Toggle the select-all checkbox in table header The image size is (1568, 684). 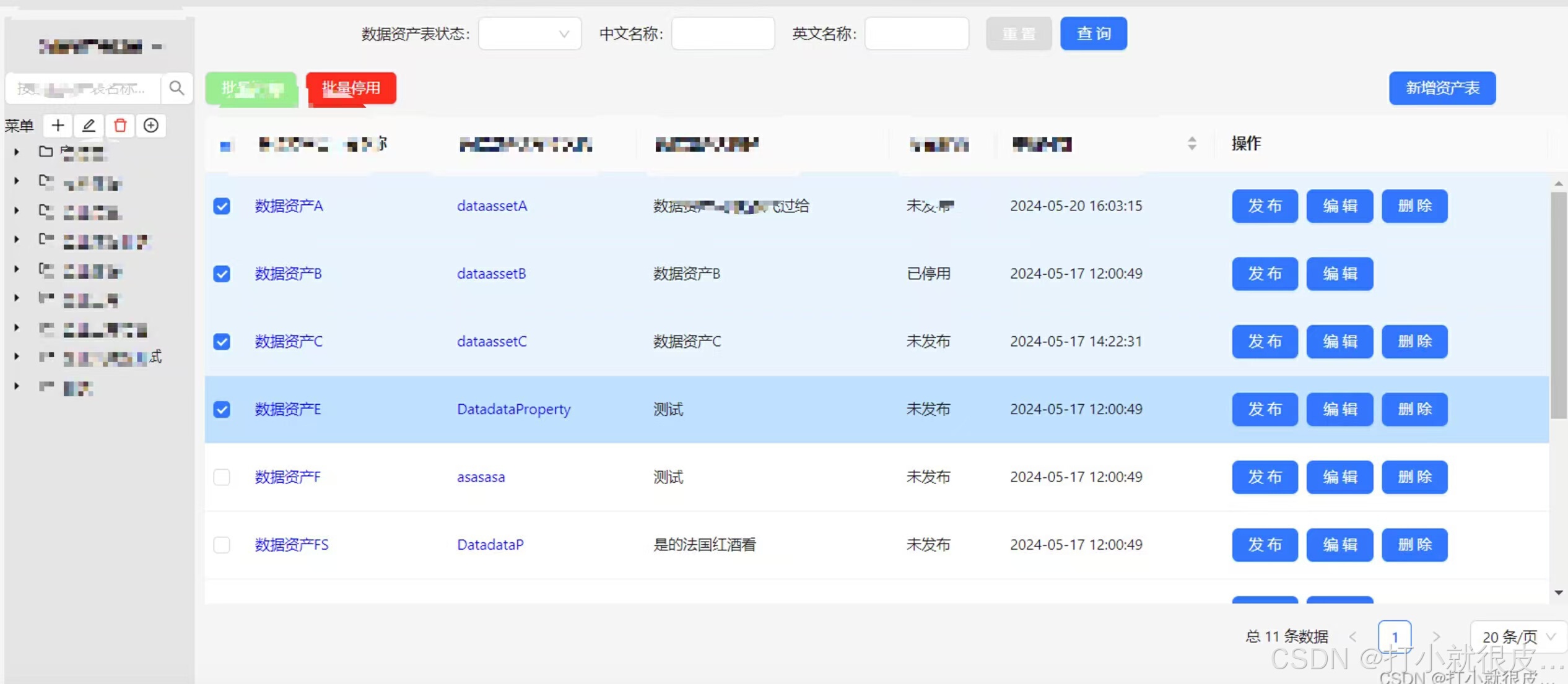[225, 146]
